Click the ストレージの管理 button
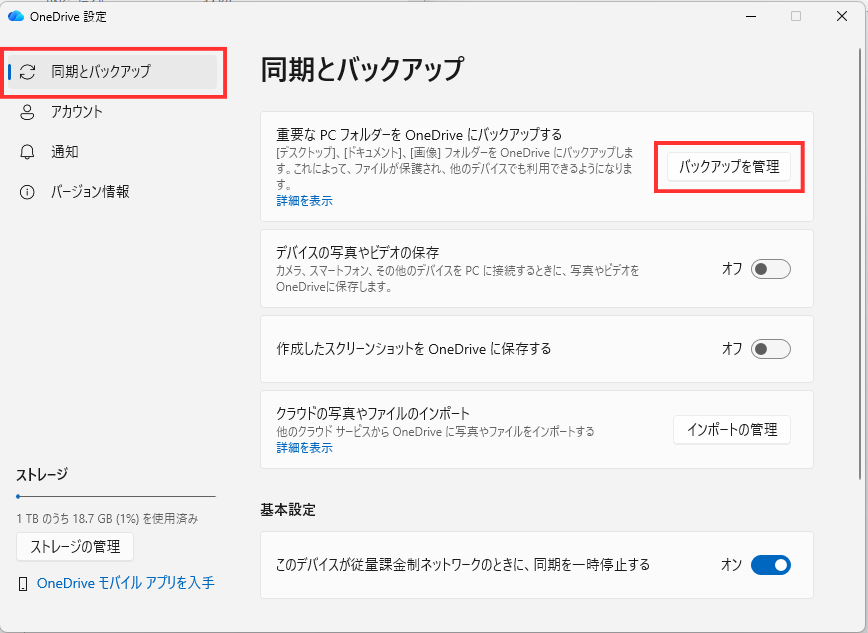Image resolution: width=868 pixels, height=633 pixels. [74, 547]
